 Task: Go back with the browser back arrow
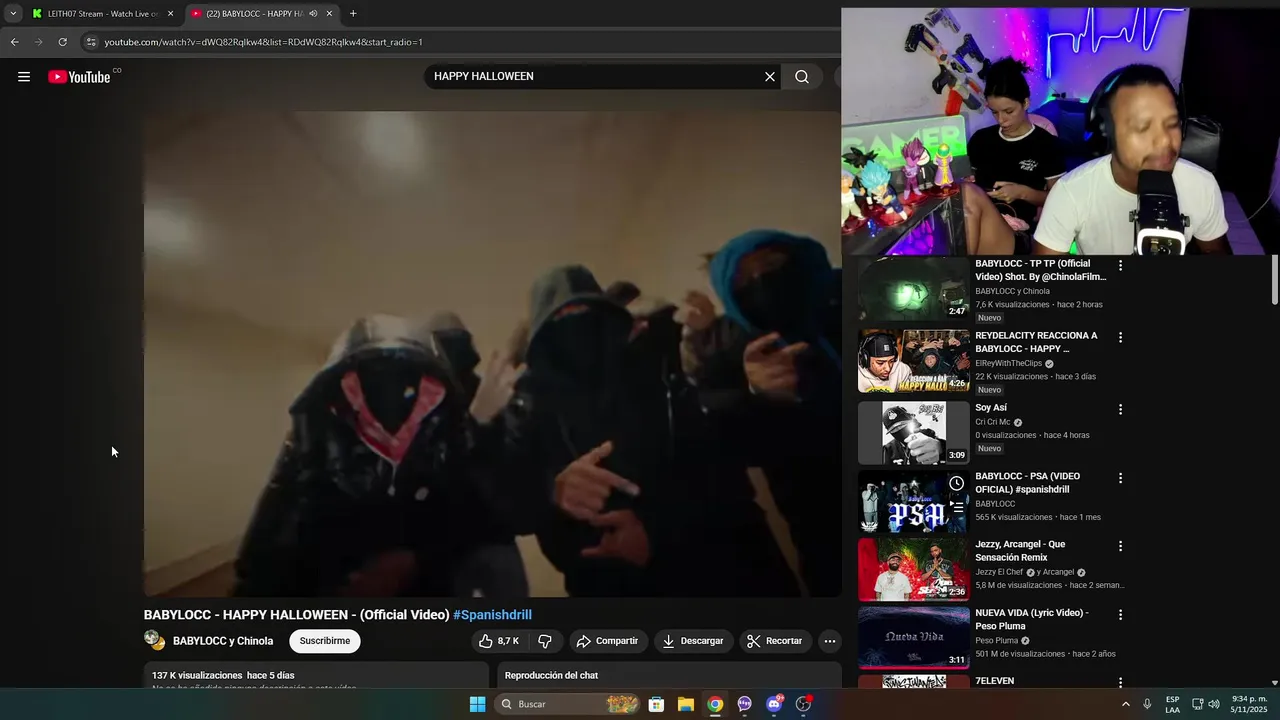(x=14, y=42)
